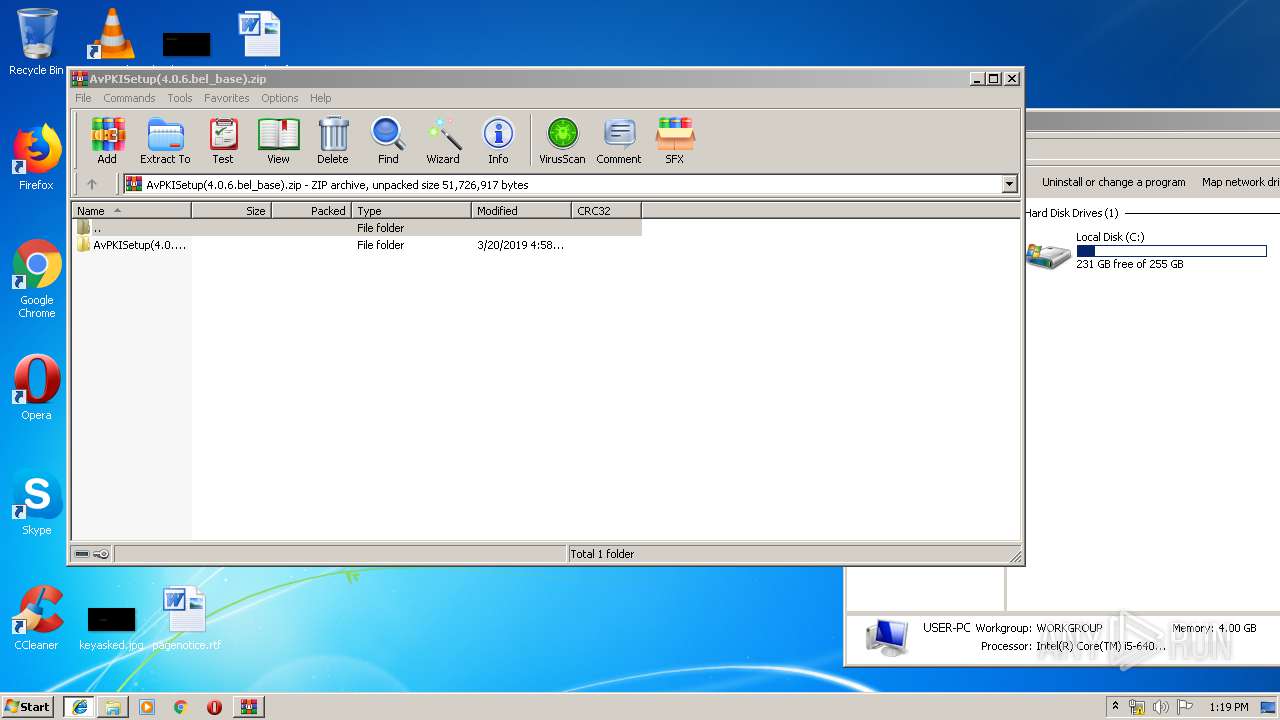
Task: Sort by Packed column header
Action: tap(311, 210)
